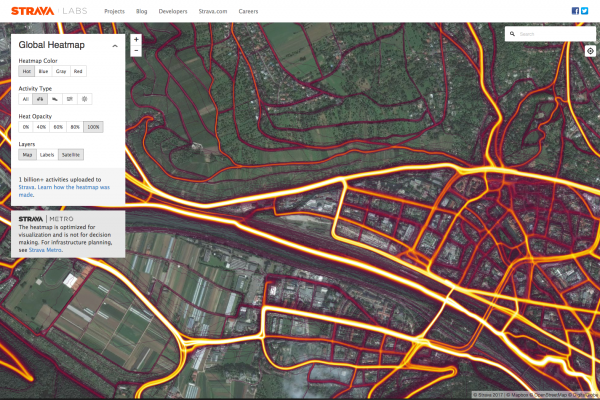
Task: Click the locate-me target icon
Action: 590,51
